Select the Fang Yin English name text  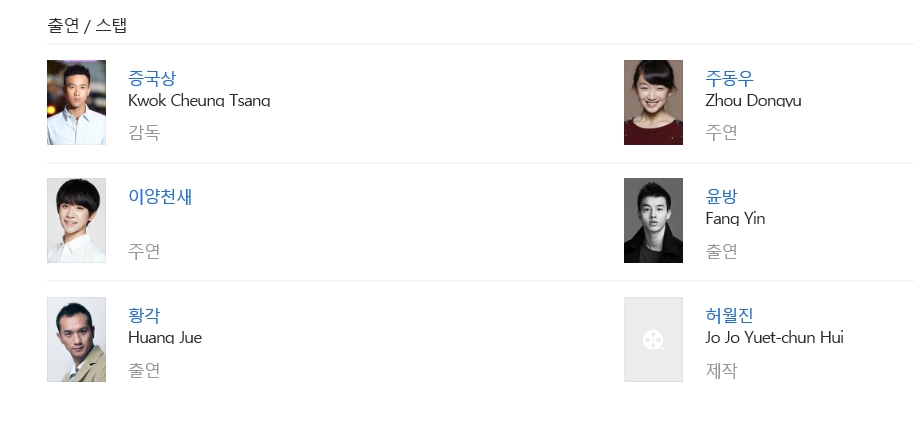735,219
